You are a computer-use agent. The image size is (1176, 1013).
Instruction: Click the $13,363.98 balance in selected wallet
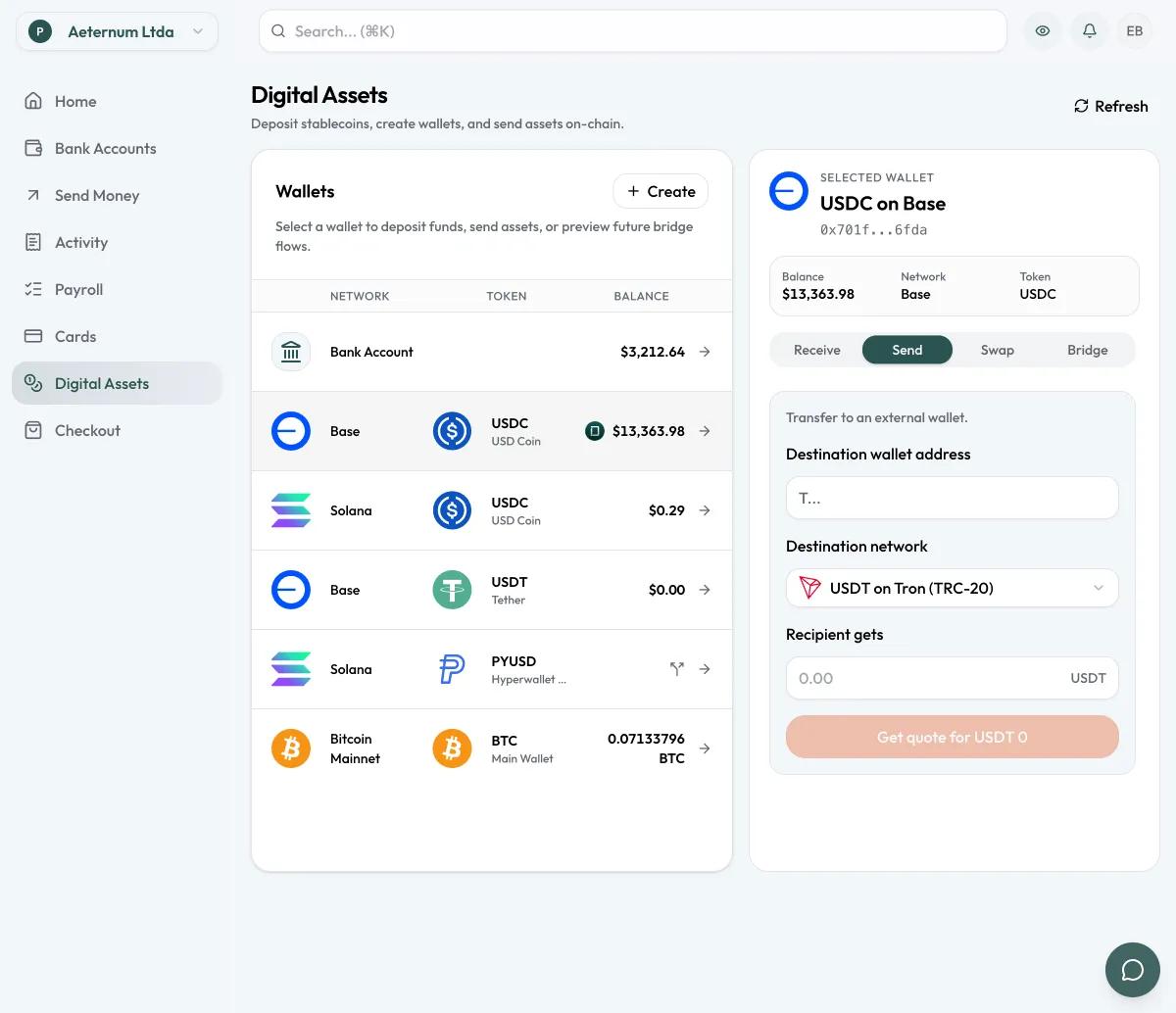tap(818, 294)
